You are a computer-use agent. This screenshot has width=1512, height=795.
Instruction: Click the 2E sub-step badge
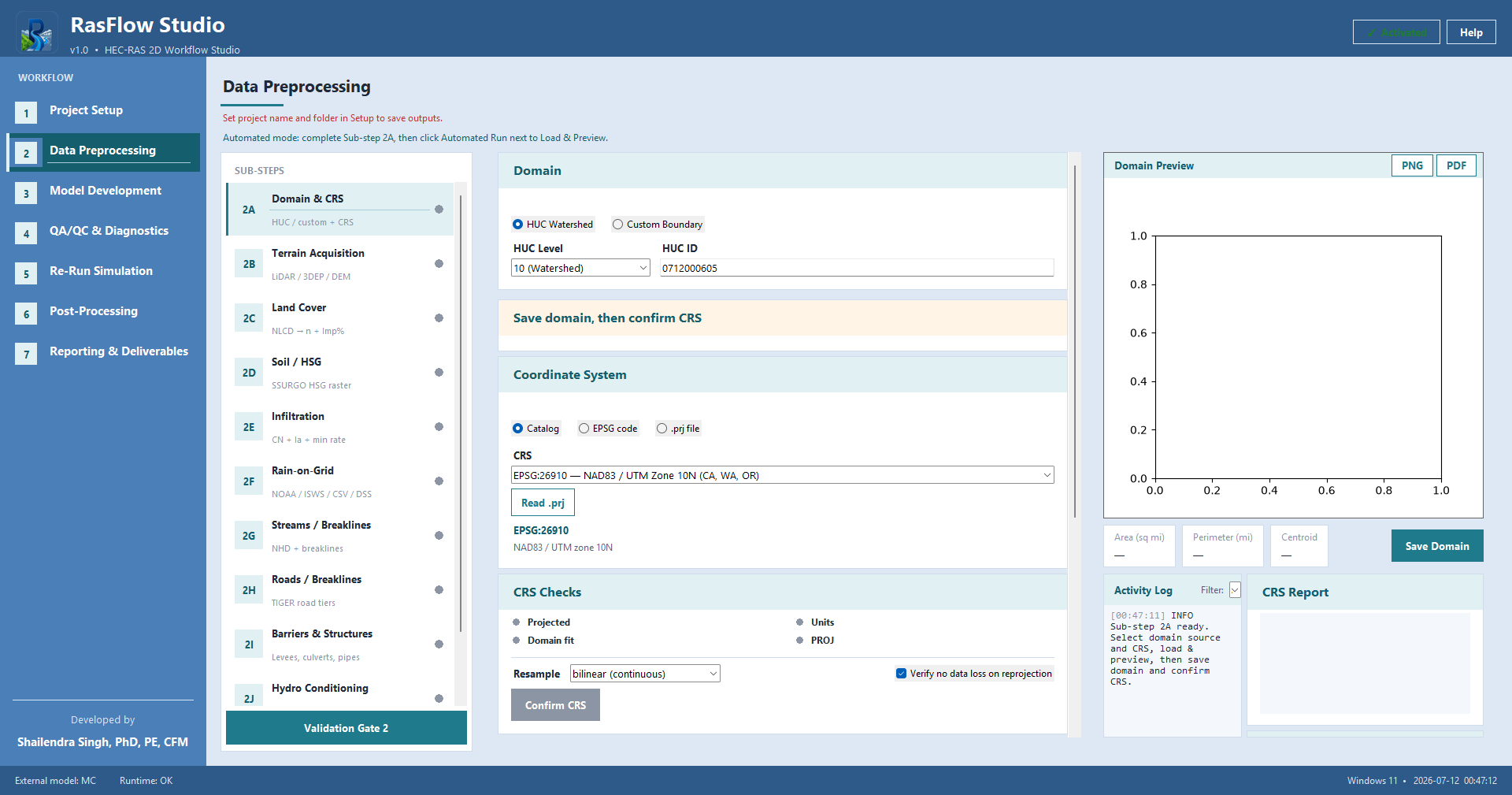click(x=249, y=427)
